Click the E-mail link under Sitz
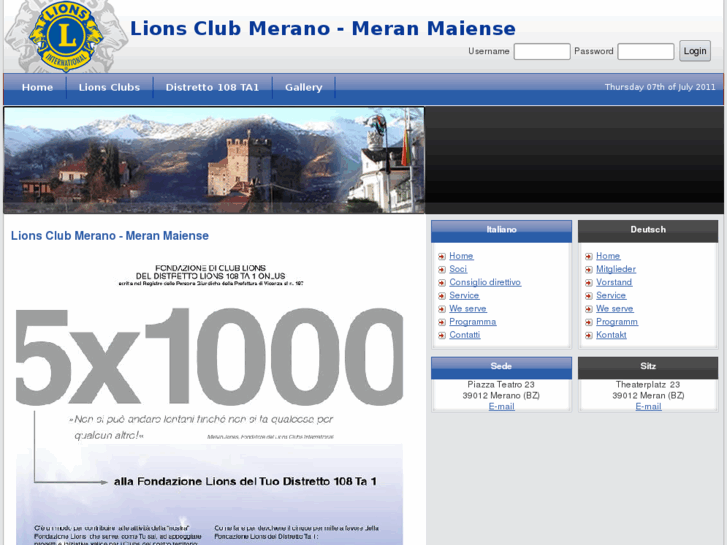Screen dimensions: 727x545 coord(648,407)
